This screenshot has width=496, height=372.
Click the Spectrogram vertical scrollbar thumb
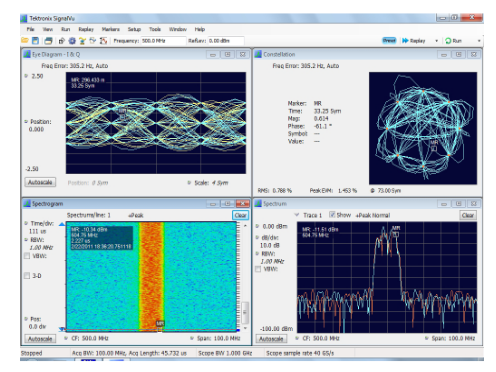tap(245, 312)
